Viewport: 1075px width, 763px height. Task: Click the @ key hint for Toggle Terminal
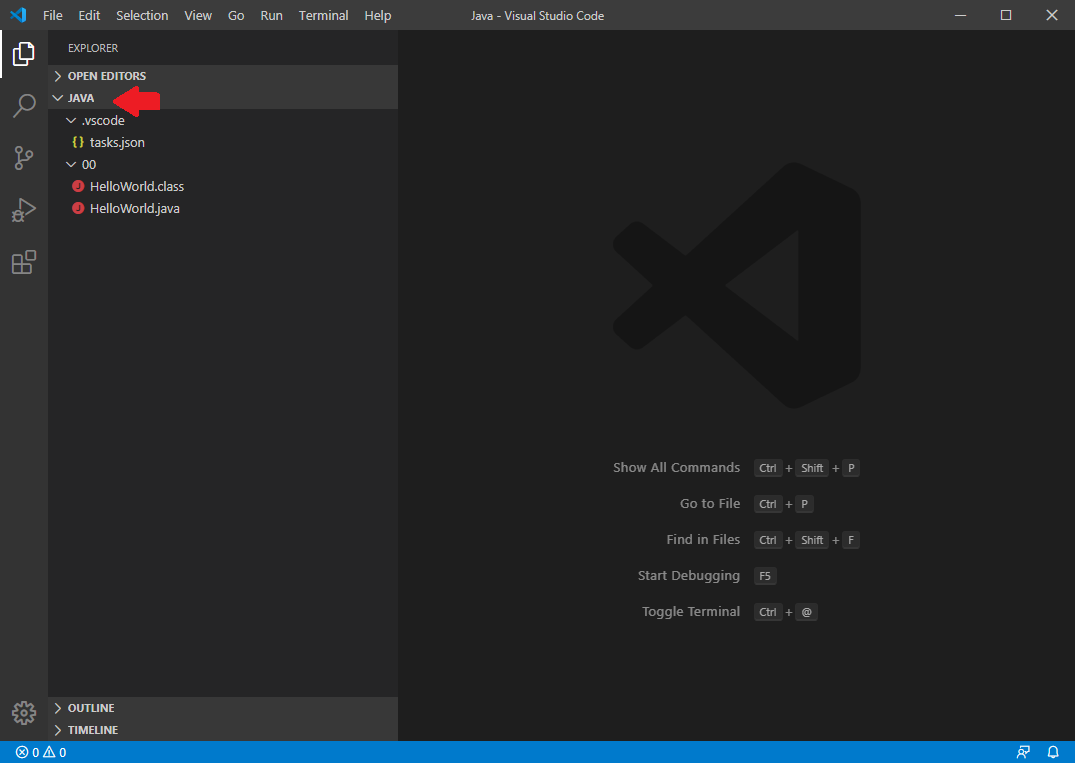(x=807, y=612)
